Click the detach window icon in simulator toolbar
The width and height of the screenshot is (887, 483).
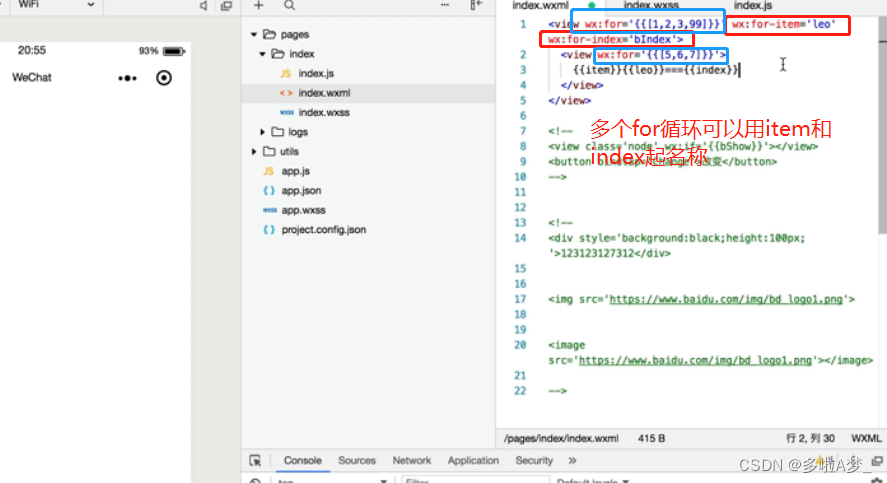226,6
